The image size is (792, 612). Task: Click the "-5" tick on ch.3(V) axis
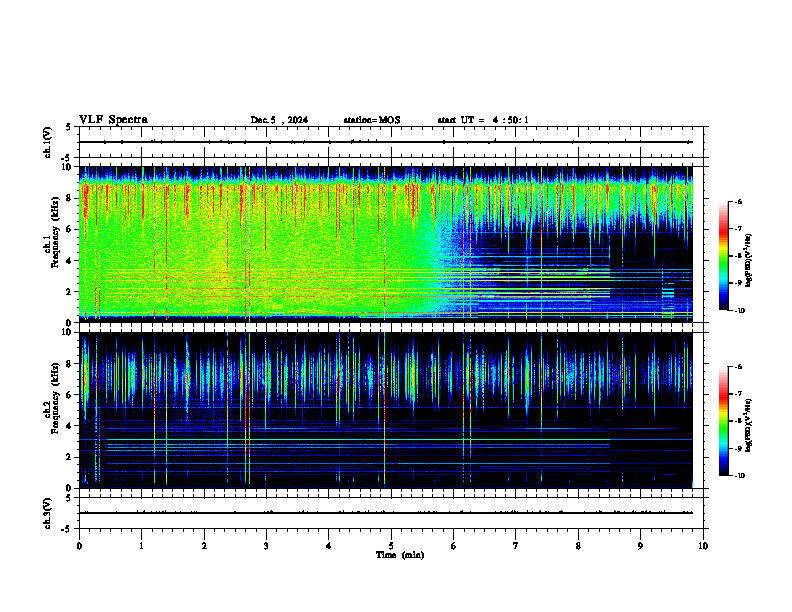tap(68, 529)
